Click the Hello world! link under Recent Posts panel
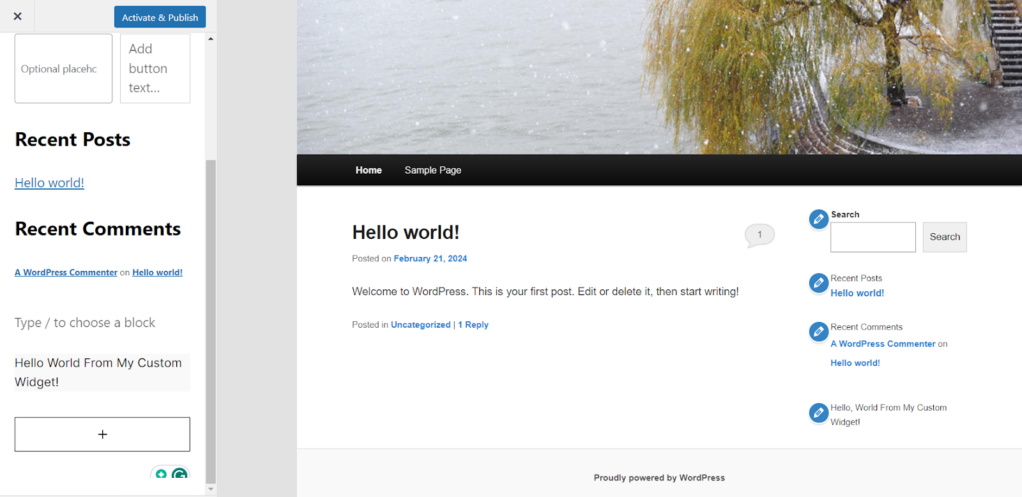1022x497 pixels. 50,183
